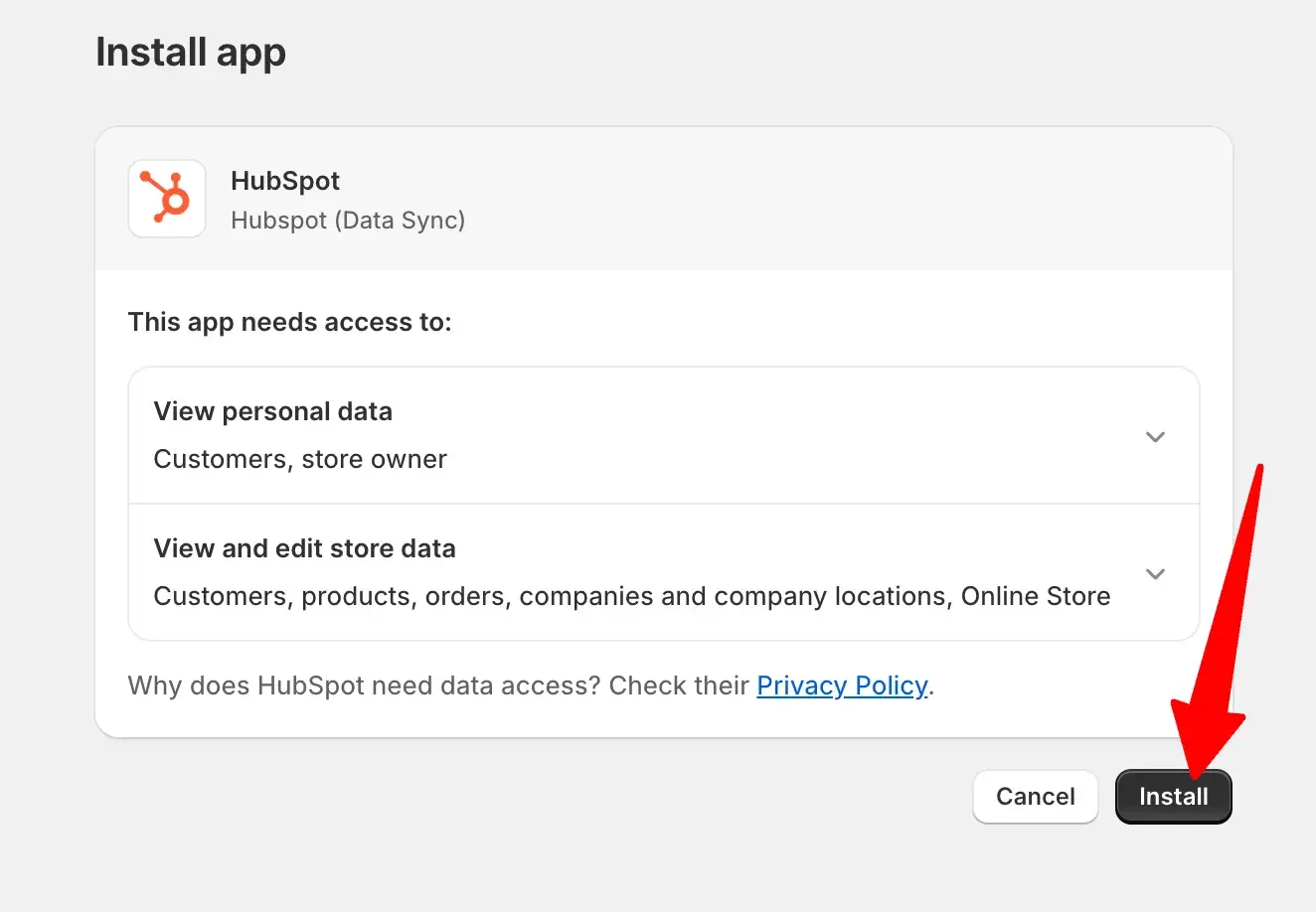This screenshot has width=1316, height=912.
Task: Click the "This app needs access to:" label
Action: coord(289,322)
